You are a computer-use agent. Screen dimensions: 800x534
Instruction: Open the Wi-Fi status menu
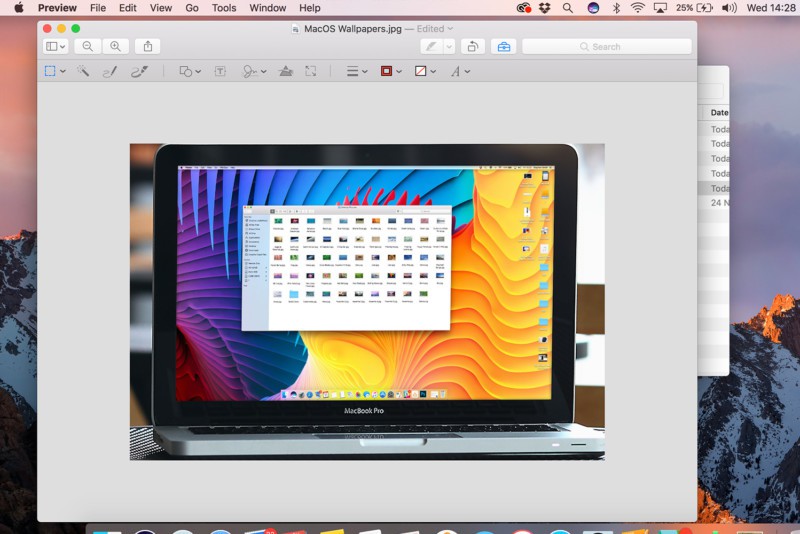coord(637,8)
